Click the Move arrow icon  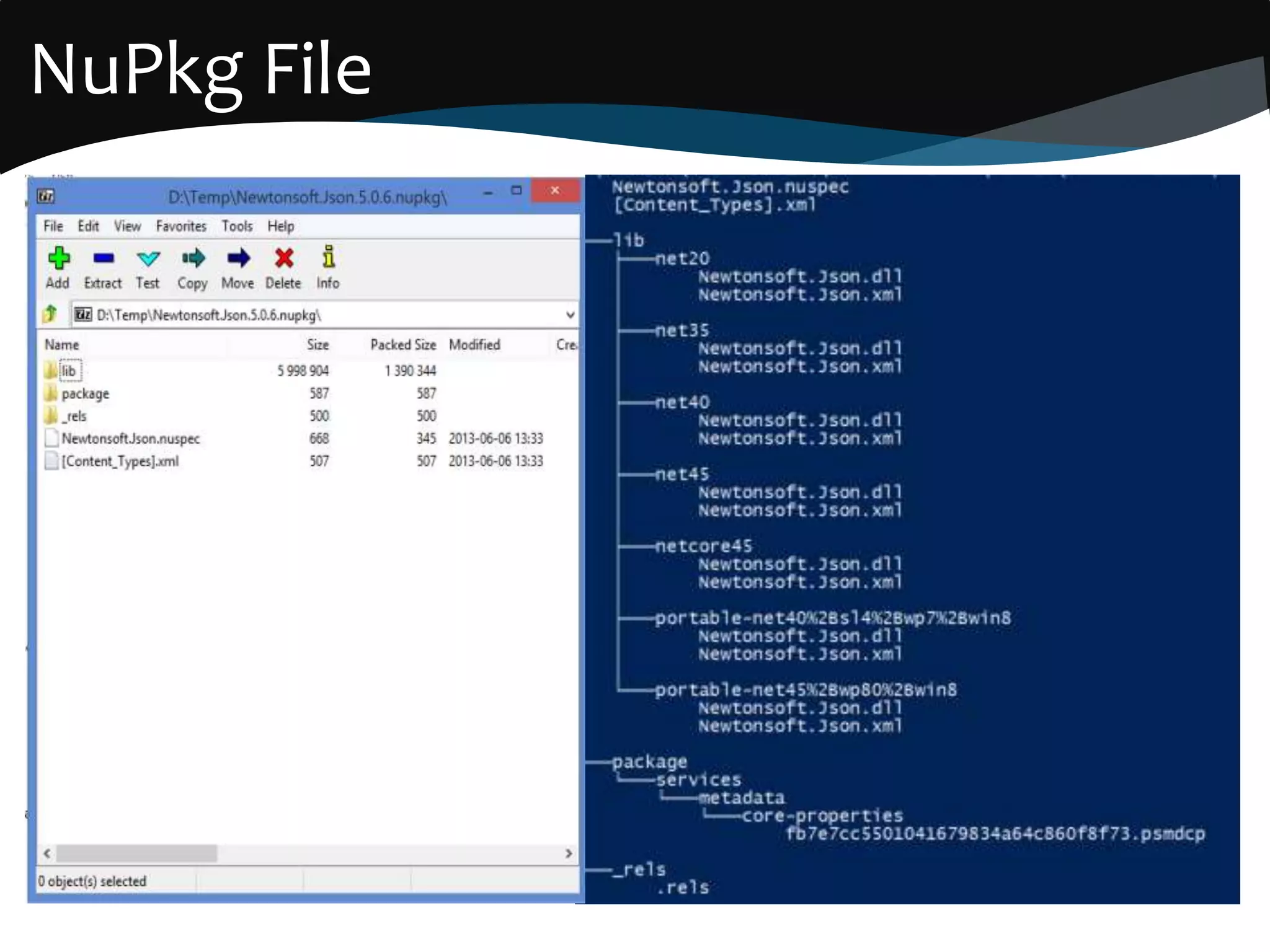pos(238,258)
